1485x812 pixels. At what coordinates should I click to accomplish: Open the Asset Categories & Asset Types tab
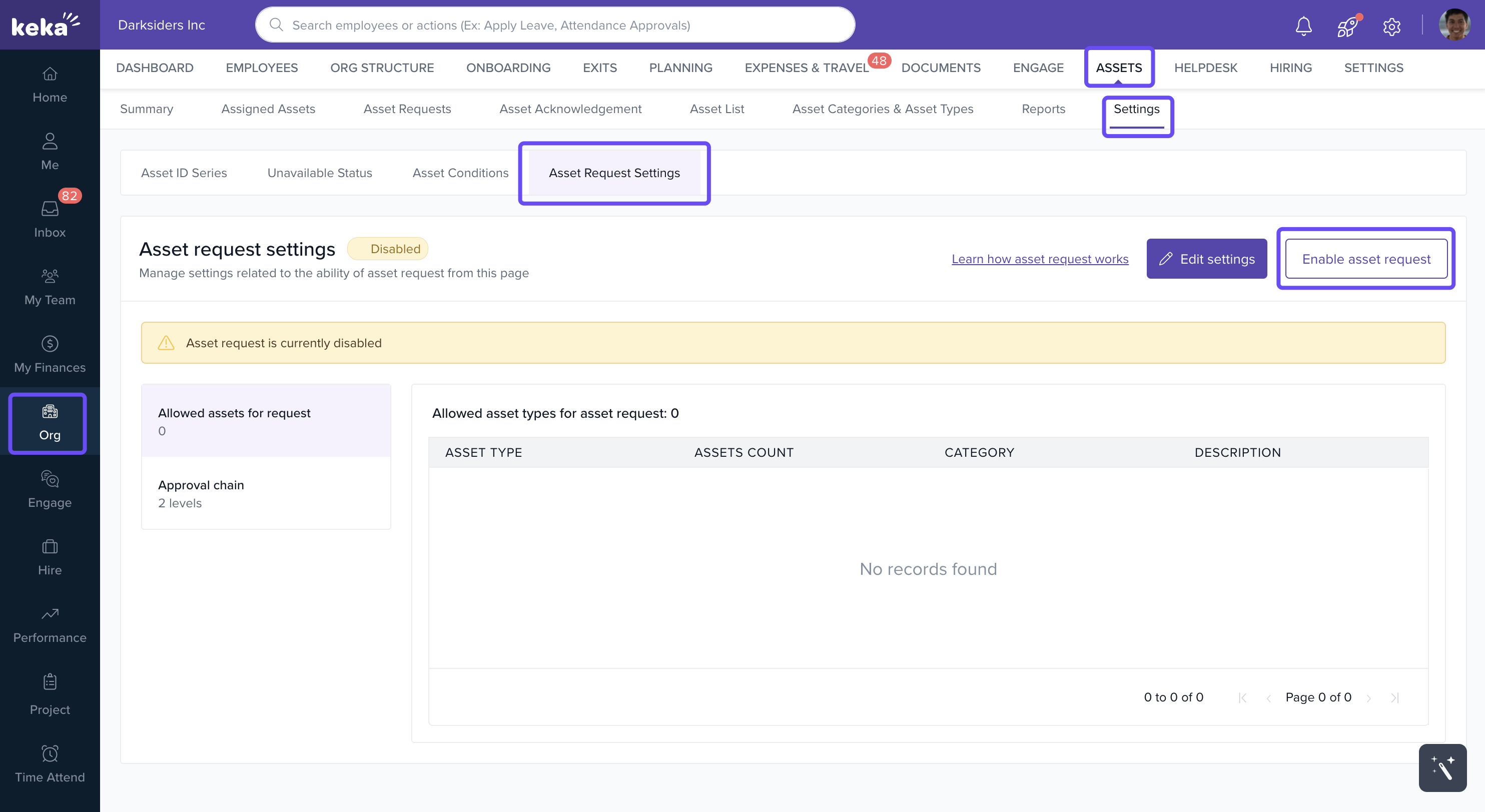coord(883,109)
